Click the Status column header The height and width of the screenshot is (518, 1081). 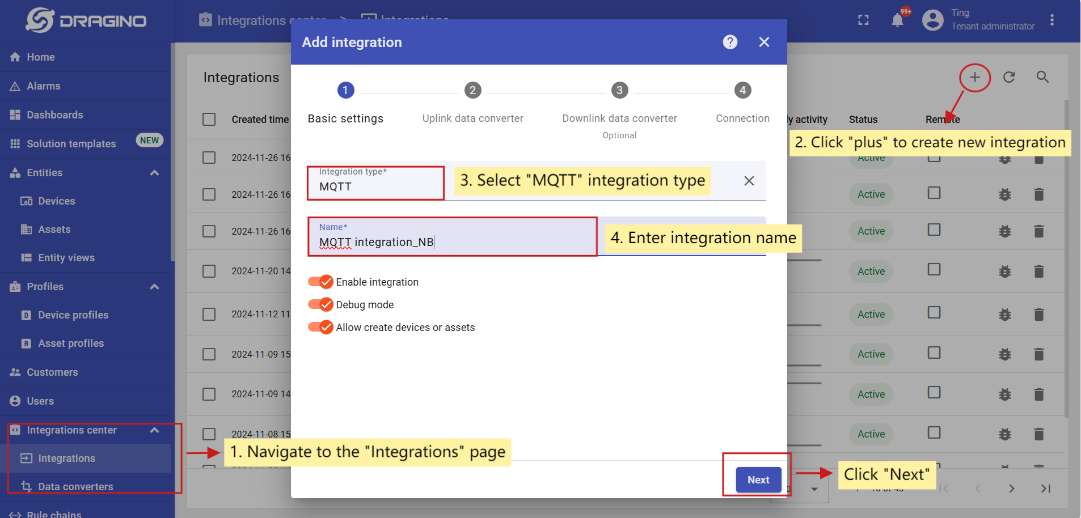point(863,119)
